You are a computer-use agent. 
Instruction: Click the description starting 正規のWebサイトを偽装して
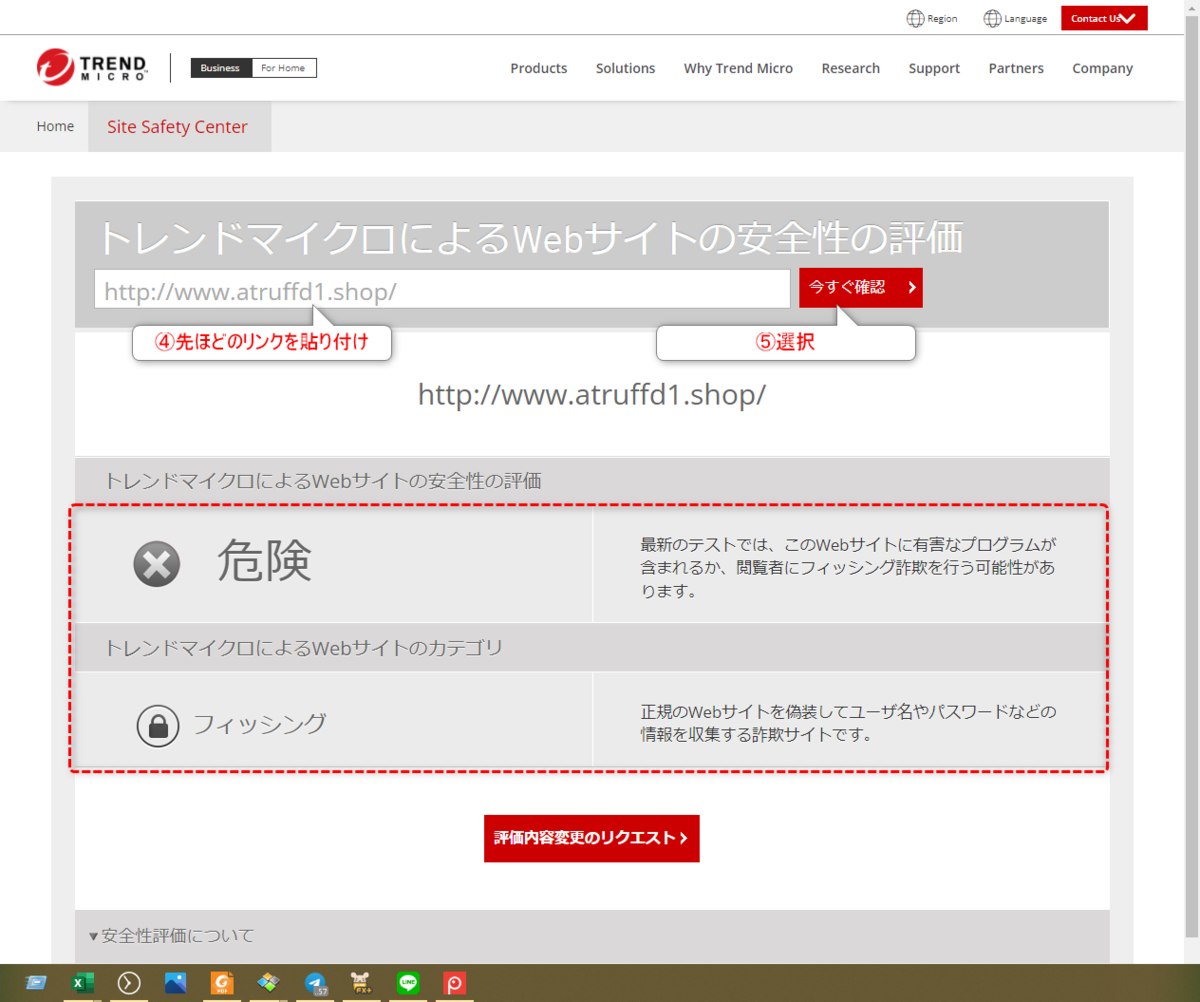pyautogui.click(x=848, y=724)
